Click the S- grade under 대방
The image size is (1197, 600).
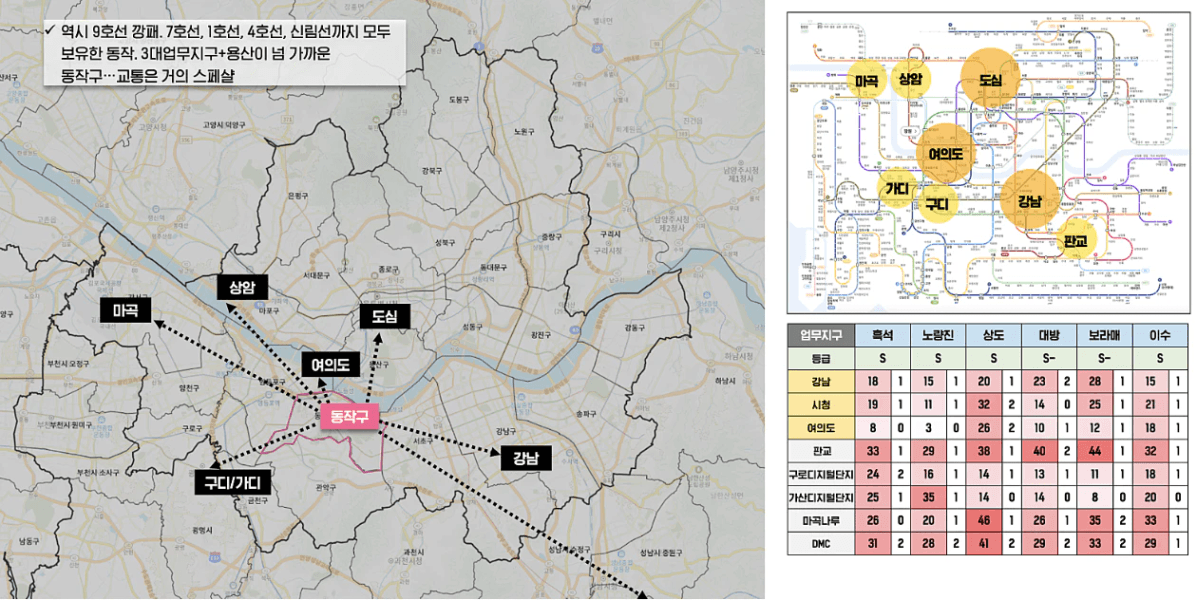click(1049, 357)
